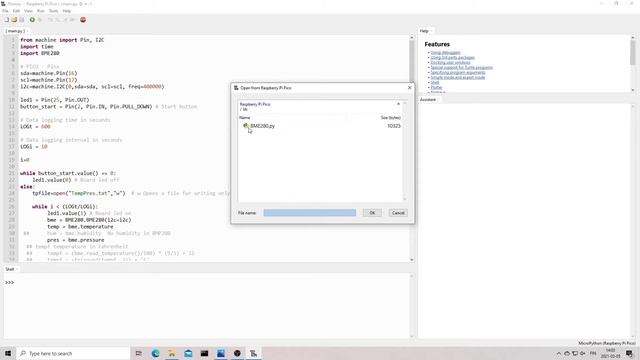This screenshot has width=640, height=360.
Task: Select BME280.py in the file list
Action: (x=262, y=126)
